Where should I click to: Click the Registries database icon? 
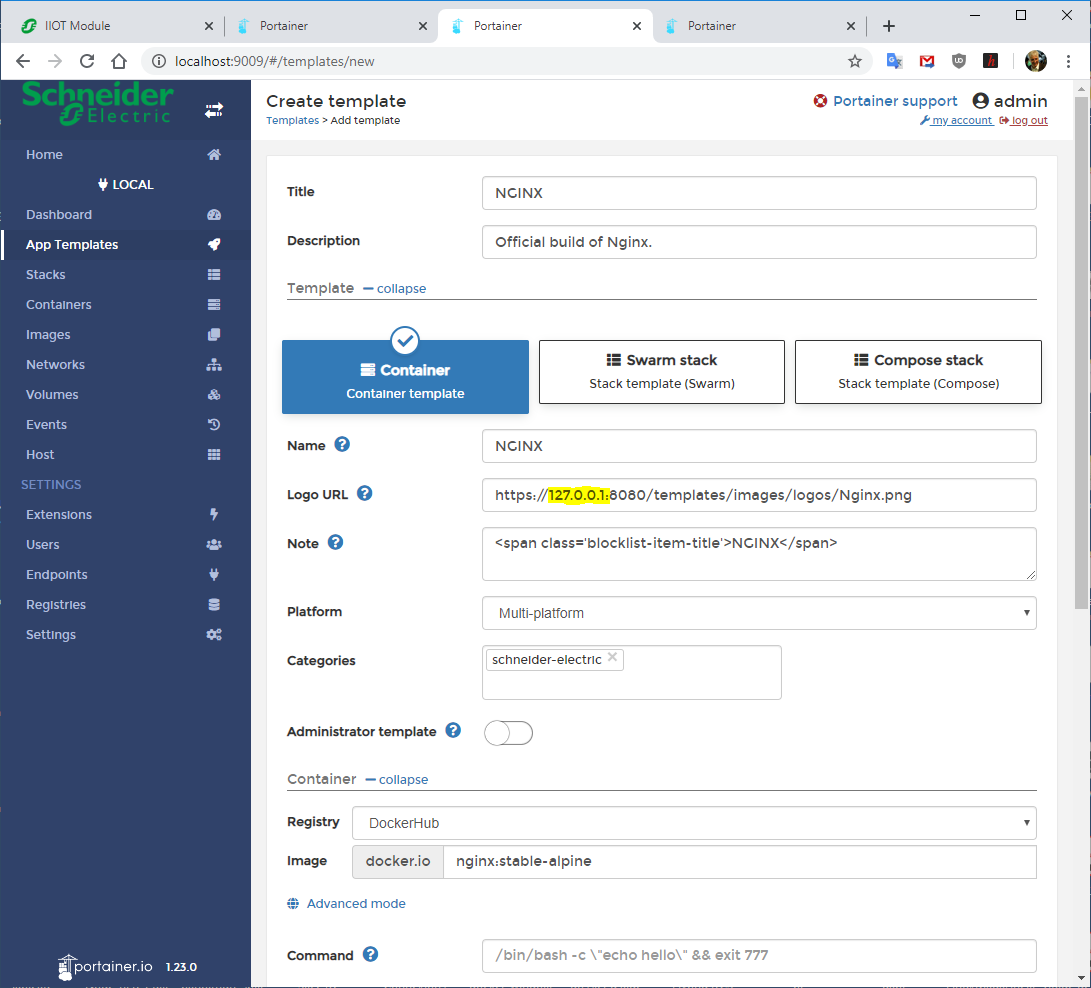click(x=214, y=604)
